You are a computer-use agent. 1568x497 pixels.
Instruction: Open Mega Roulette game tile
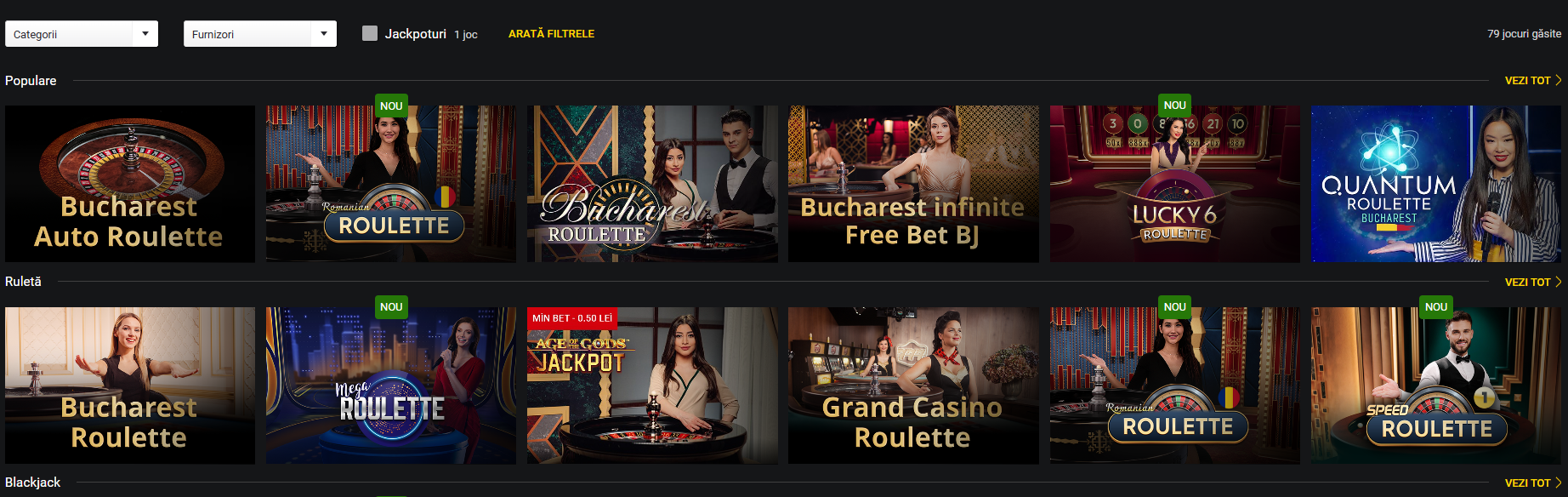tap(391, 386)
